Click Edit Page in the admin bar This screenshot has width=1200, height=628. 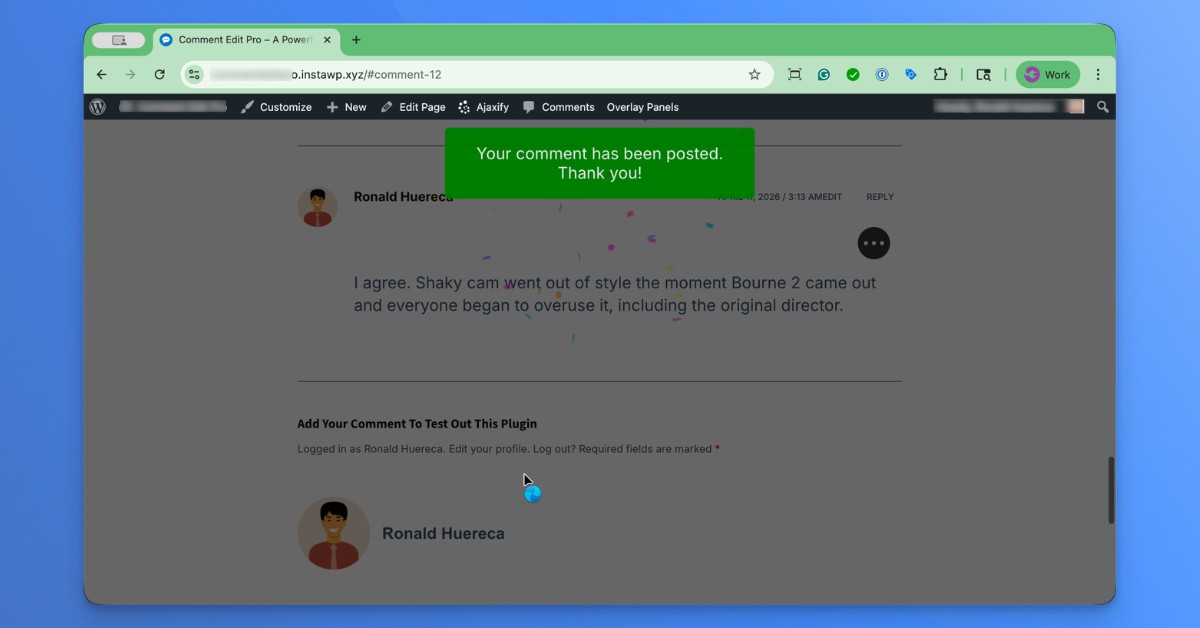[413, 107]
